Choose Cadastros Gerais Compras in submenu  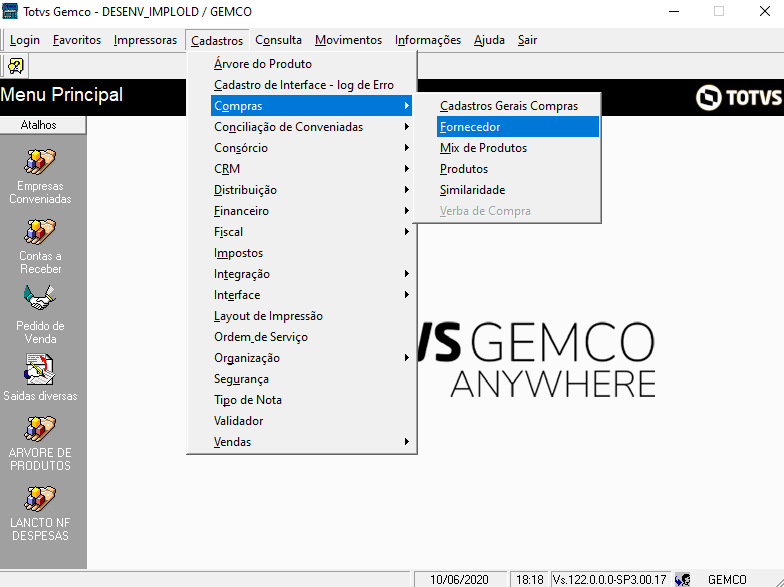518,106
